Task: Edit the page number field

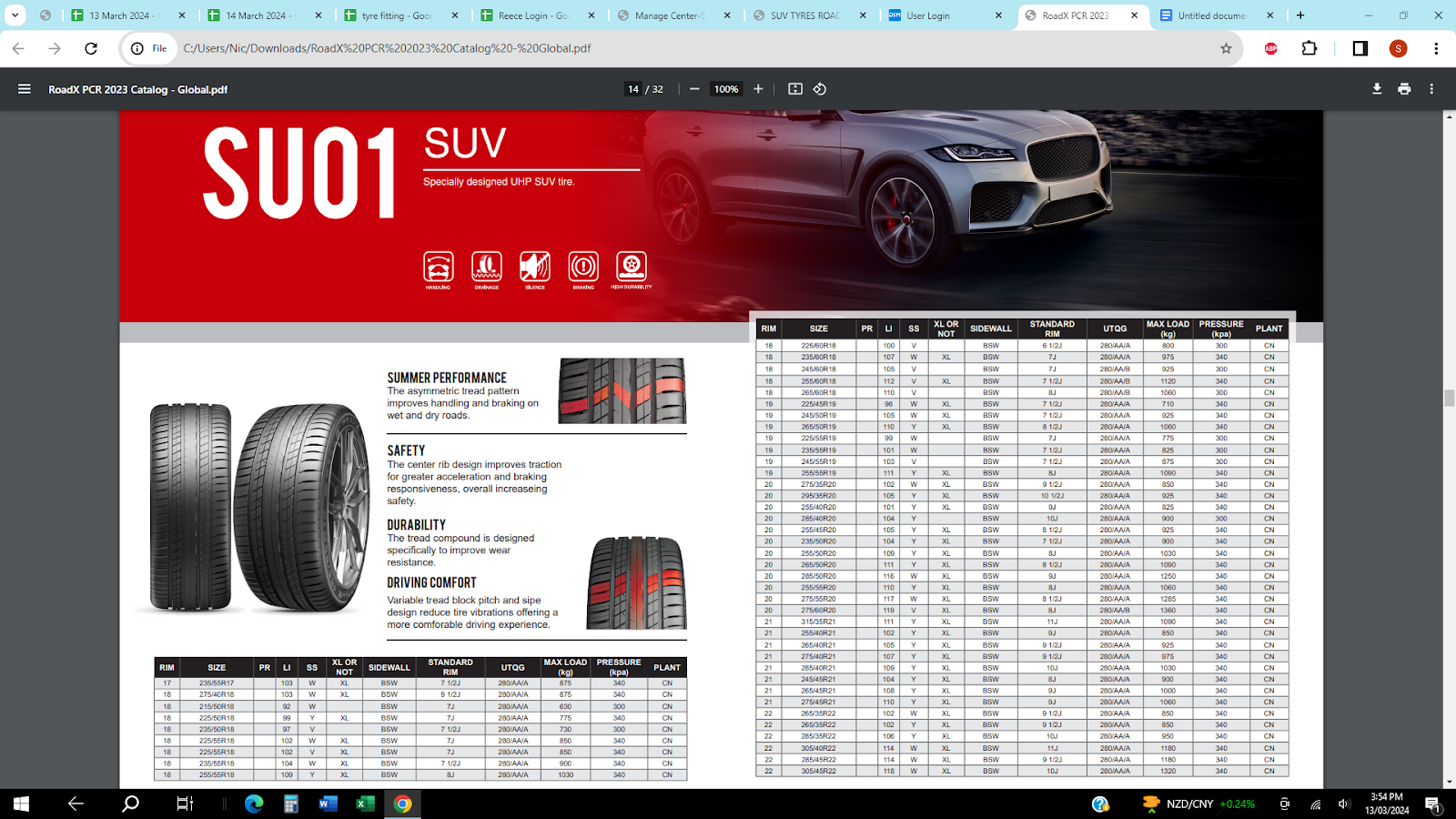Action: (x=633, y=89)
